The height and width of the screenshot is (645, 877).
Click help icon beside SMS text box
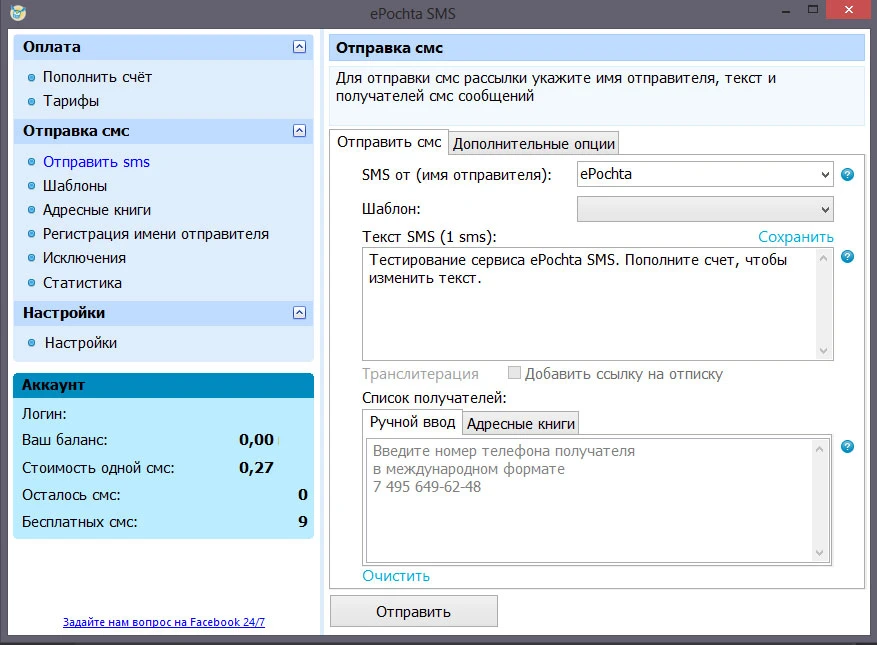tap(847, 257)
